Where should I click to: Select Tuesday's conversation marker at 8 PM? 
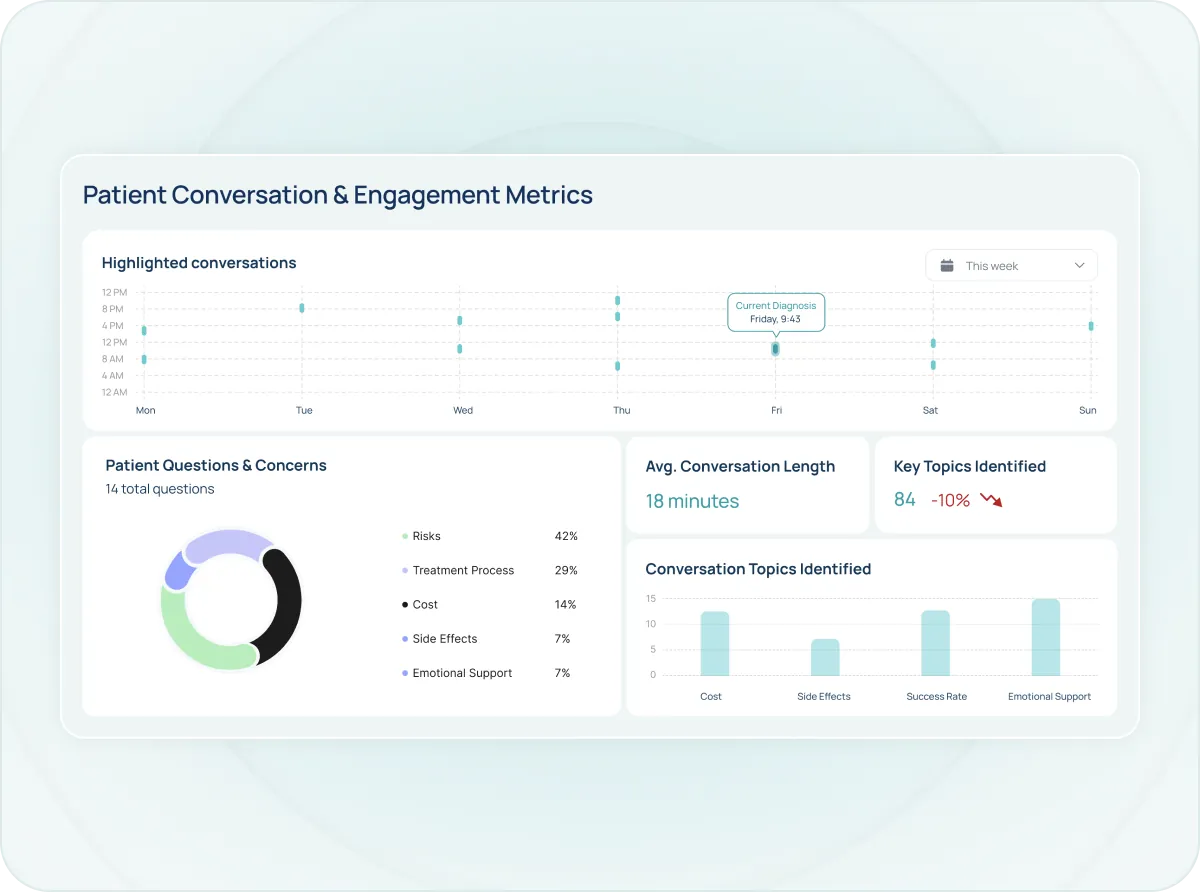[x=302, y=308]
